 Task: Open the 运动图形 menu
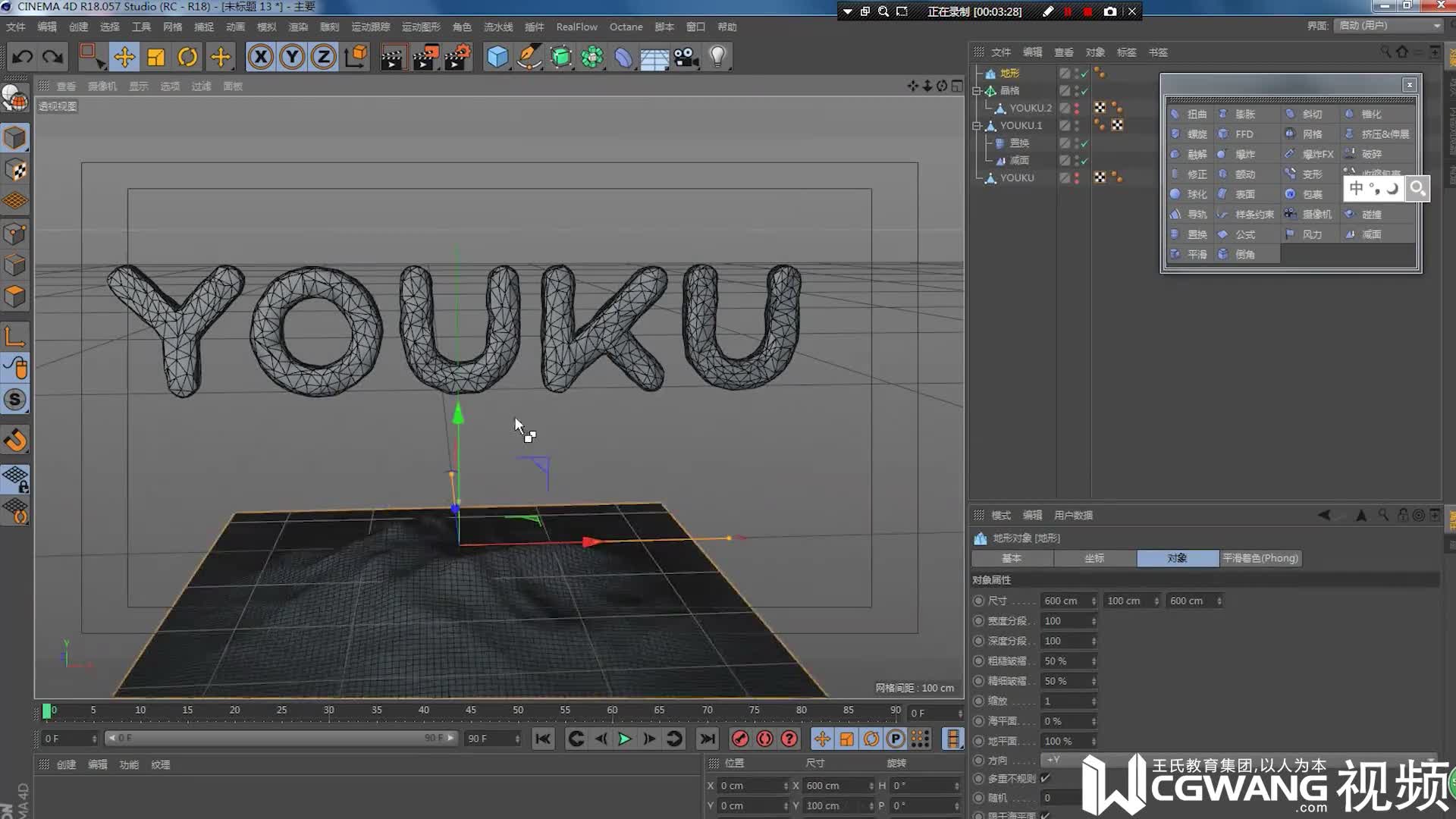(420, 27)
